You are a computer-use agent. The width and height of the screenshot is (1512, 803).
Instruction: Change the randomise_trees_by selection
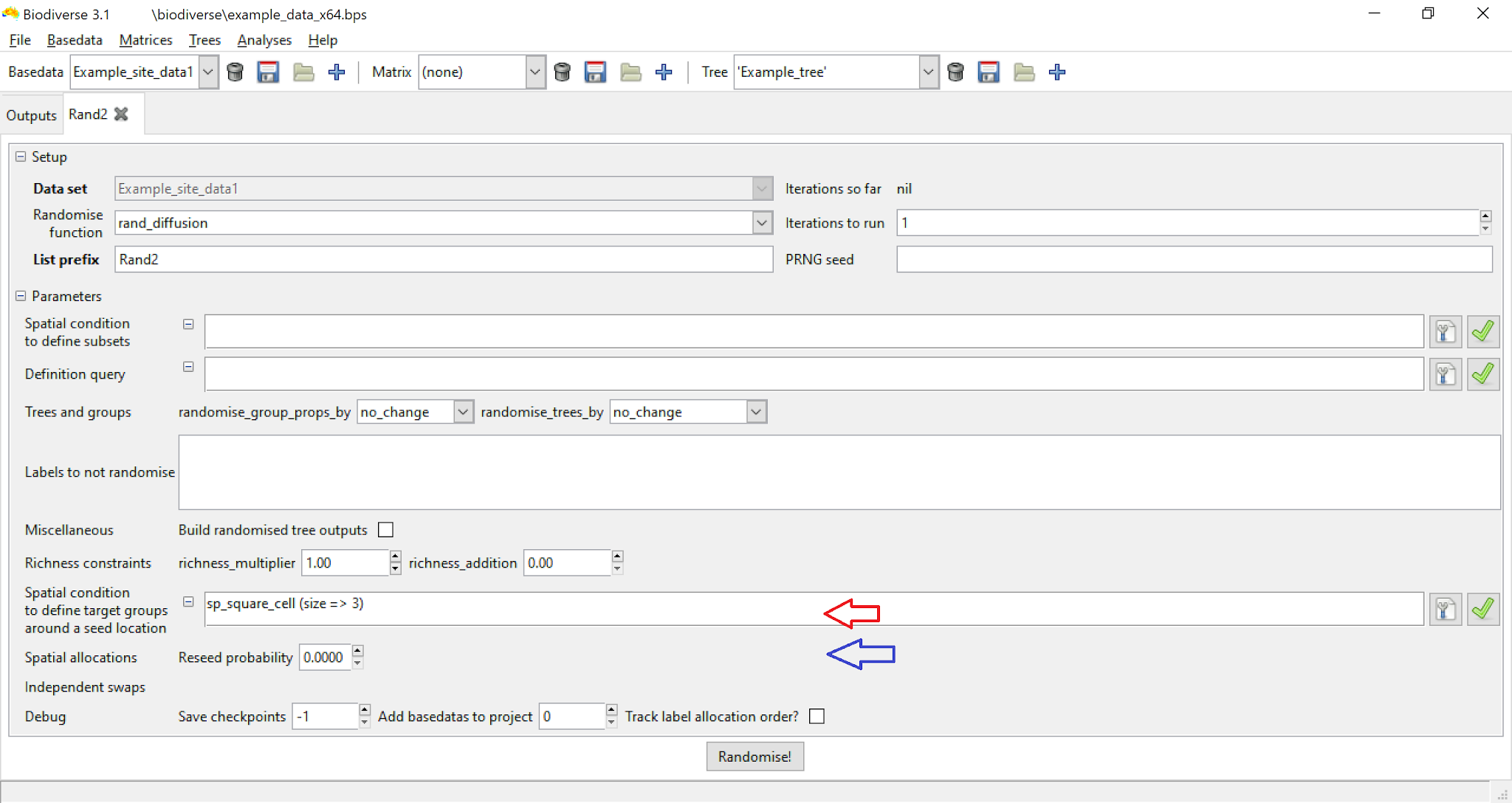tap(755, 412)
